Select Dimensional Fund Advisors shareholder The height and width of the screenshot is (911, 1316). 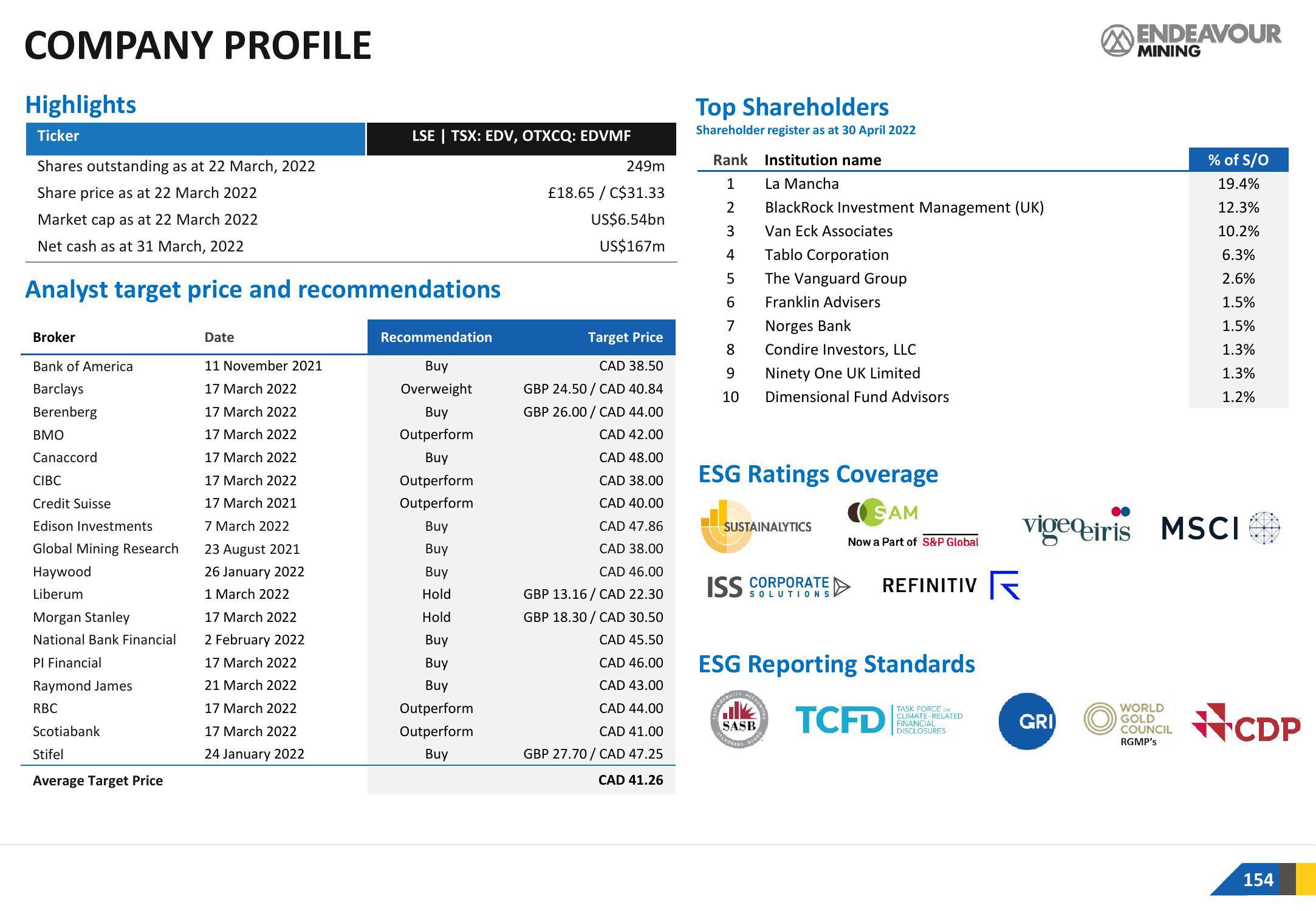857,397
